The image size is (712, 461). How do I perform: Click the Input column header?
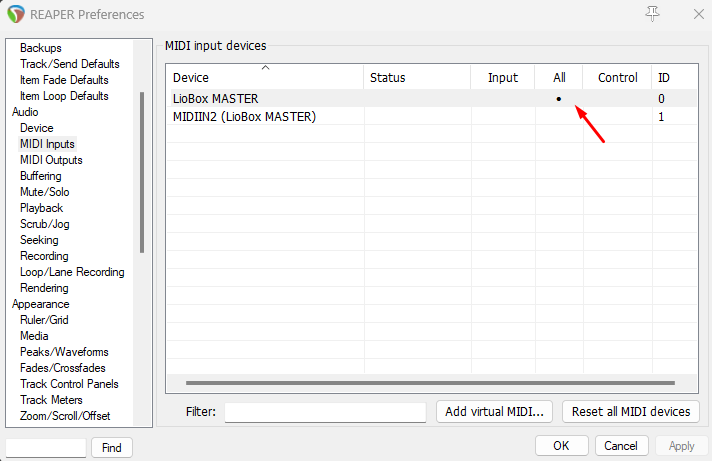tap(503, 77)
